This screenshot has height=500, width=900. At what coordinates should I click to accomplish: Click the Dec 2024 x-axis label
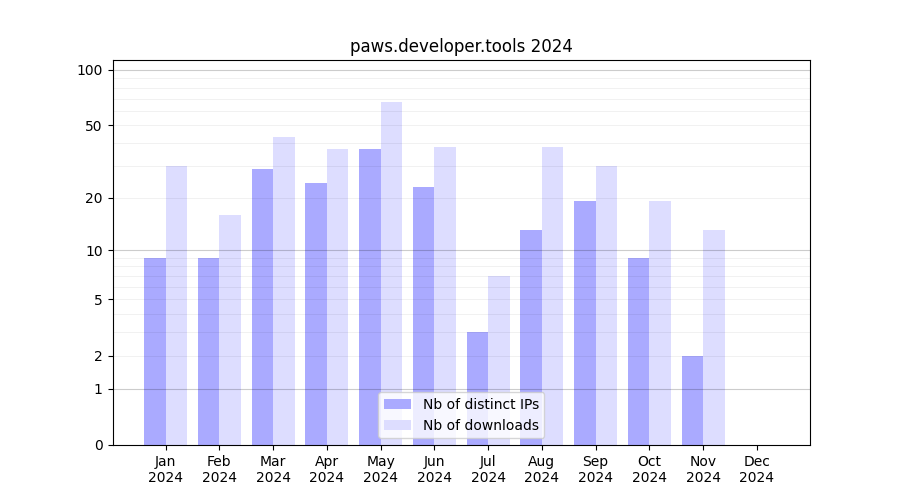[x=757, y=469]
